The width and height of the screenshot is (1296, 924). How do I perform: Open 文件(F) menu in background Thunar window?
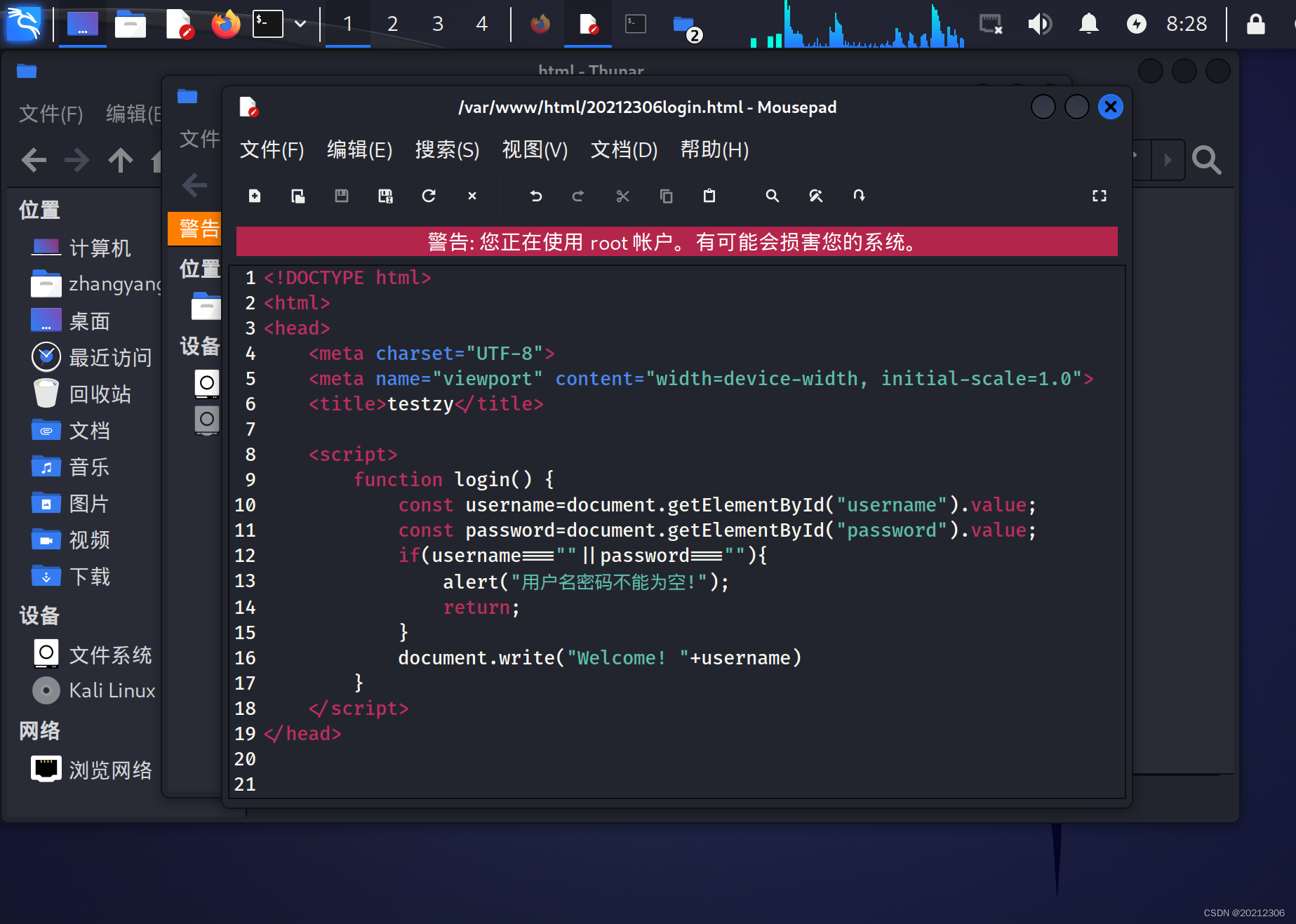(x=51, y=113)
